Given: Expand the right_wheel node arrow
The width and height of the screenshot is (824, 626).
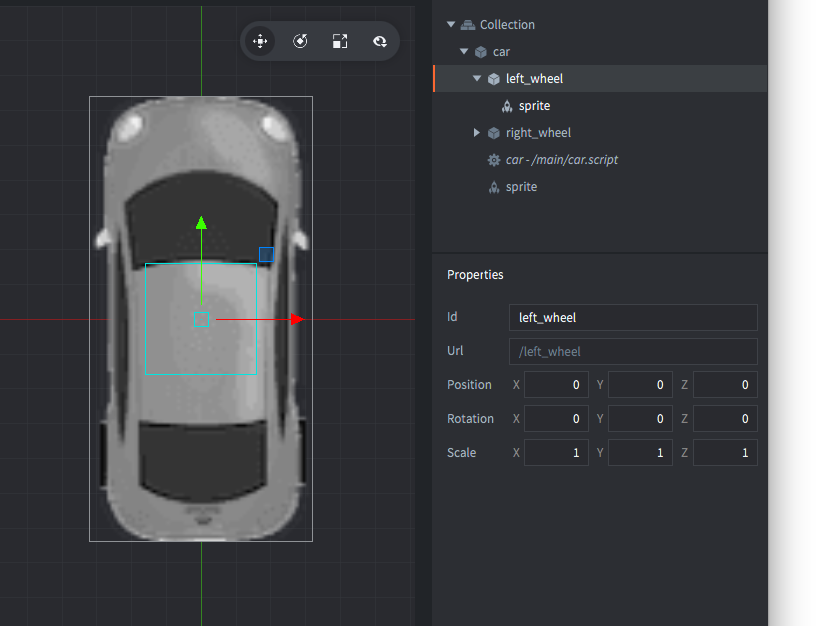Looking at the screenshot, I should (x=477, y=132).
